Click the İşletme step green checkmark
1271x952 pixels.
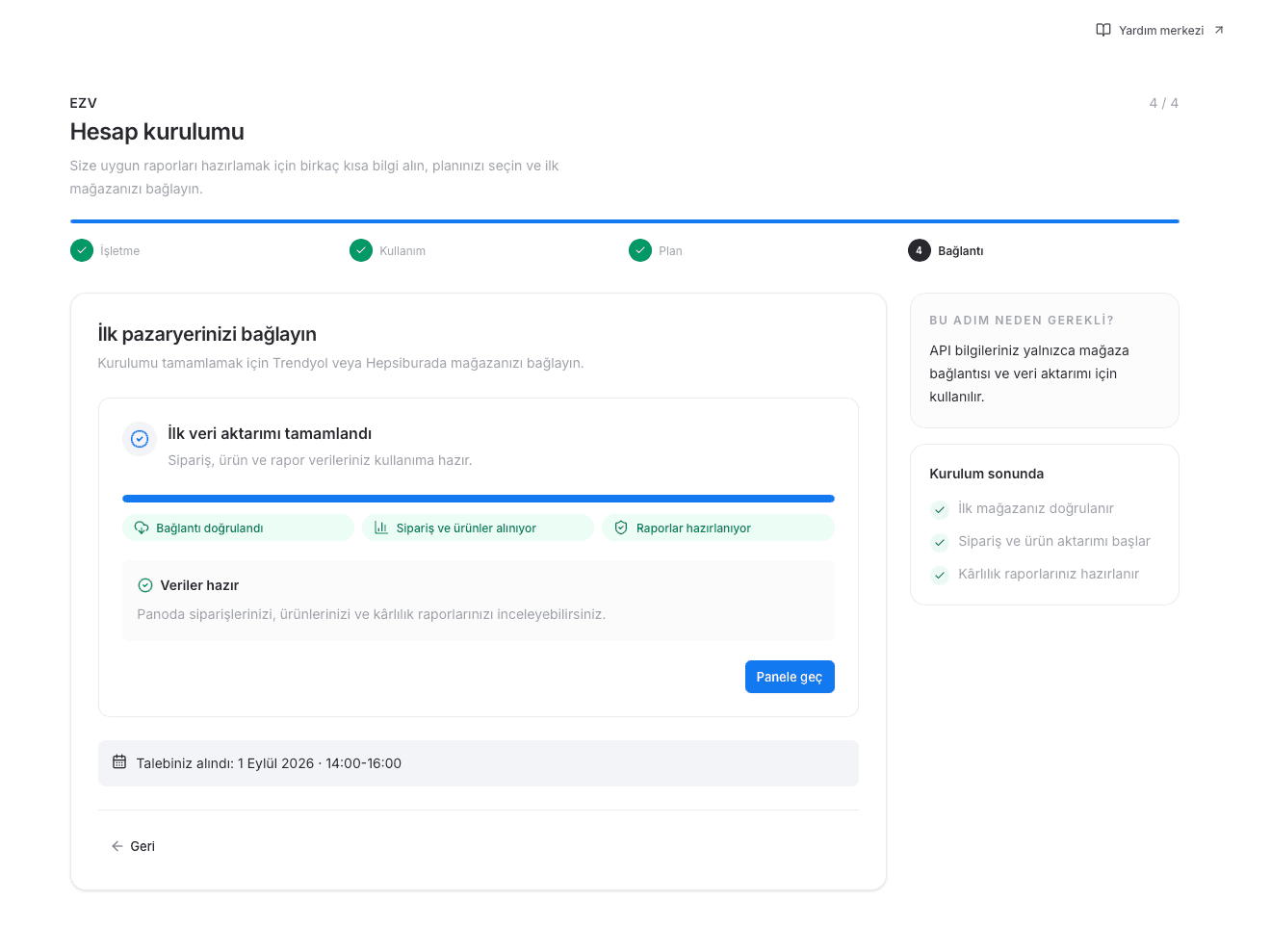coord(82,250)
